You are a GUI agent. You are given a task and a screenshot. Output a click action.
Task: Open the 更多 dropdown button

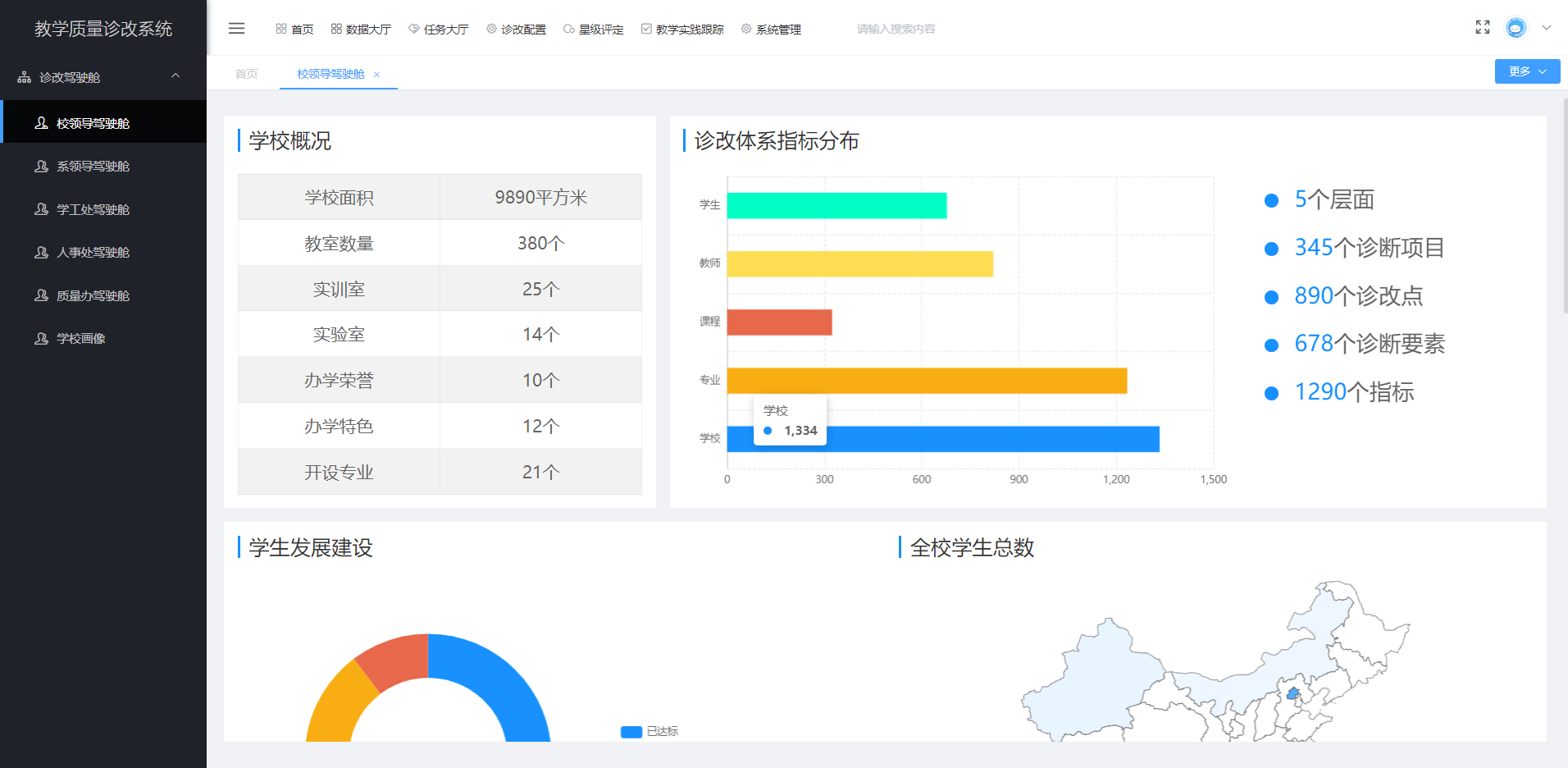click(x=1527, y=71)
